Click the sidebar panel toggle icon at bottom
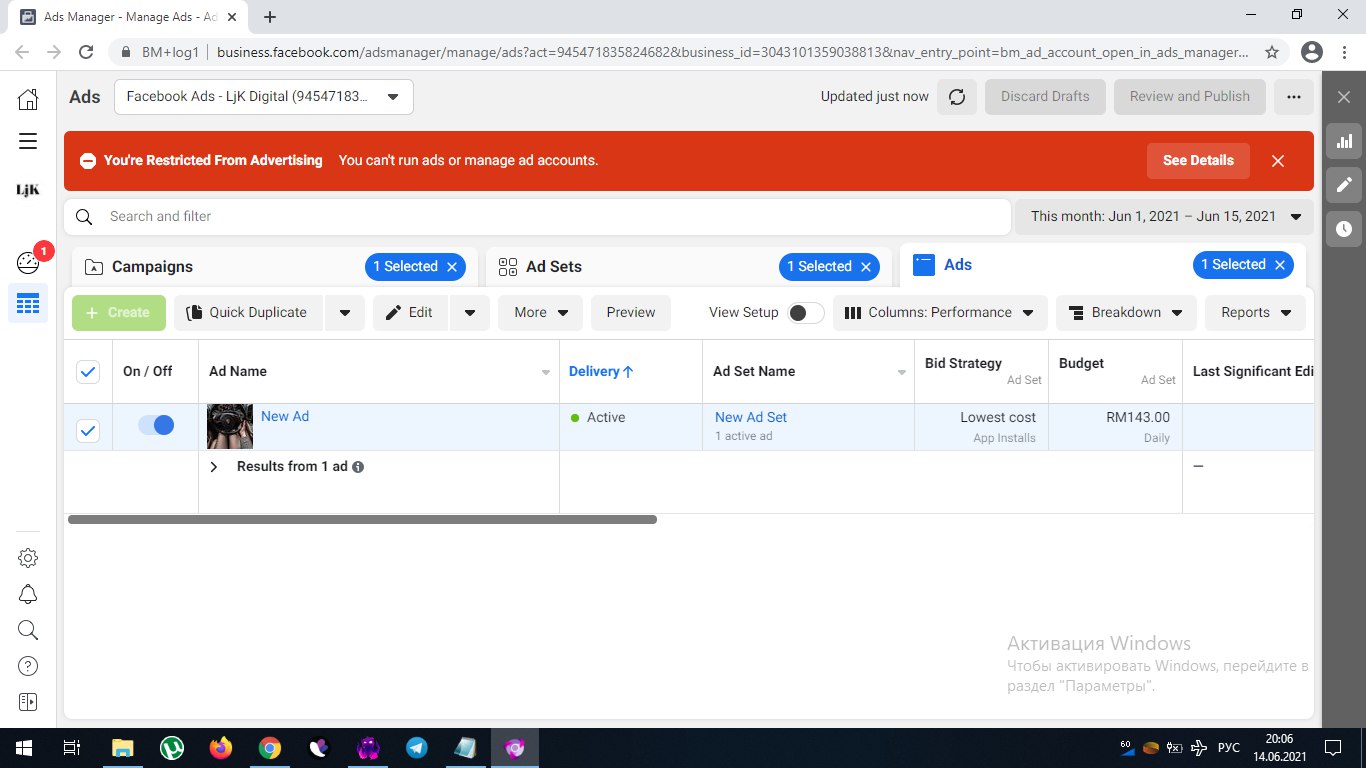The image size is (1366, 768). (x=28, y=702)
